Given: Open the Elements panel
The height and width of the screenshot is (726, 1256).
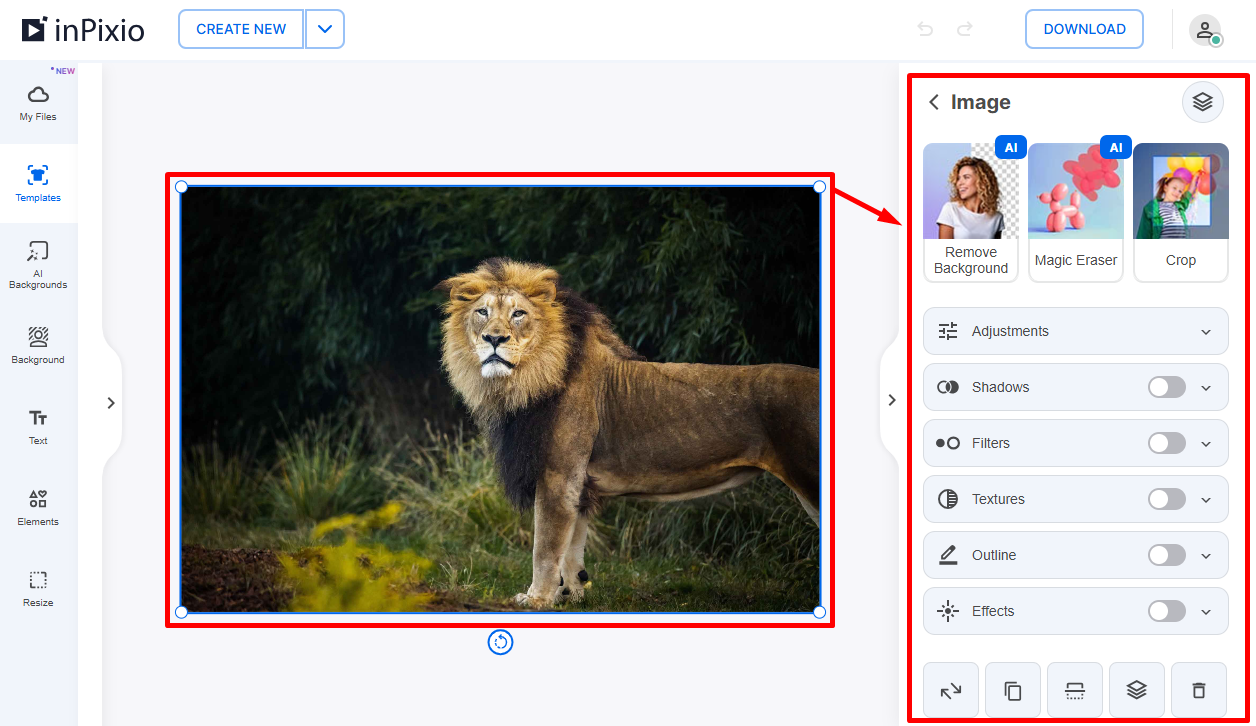Looking at the screenshot, I should click(x=38, y=507).
